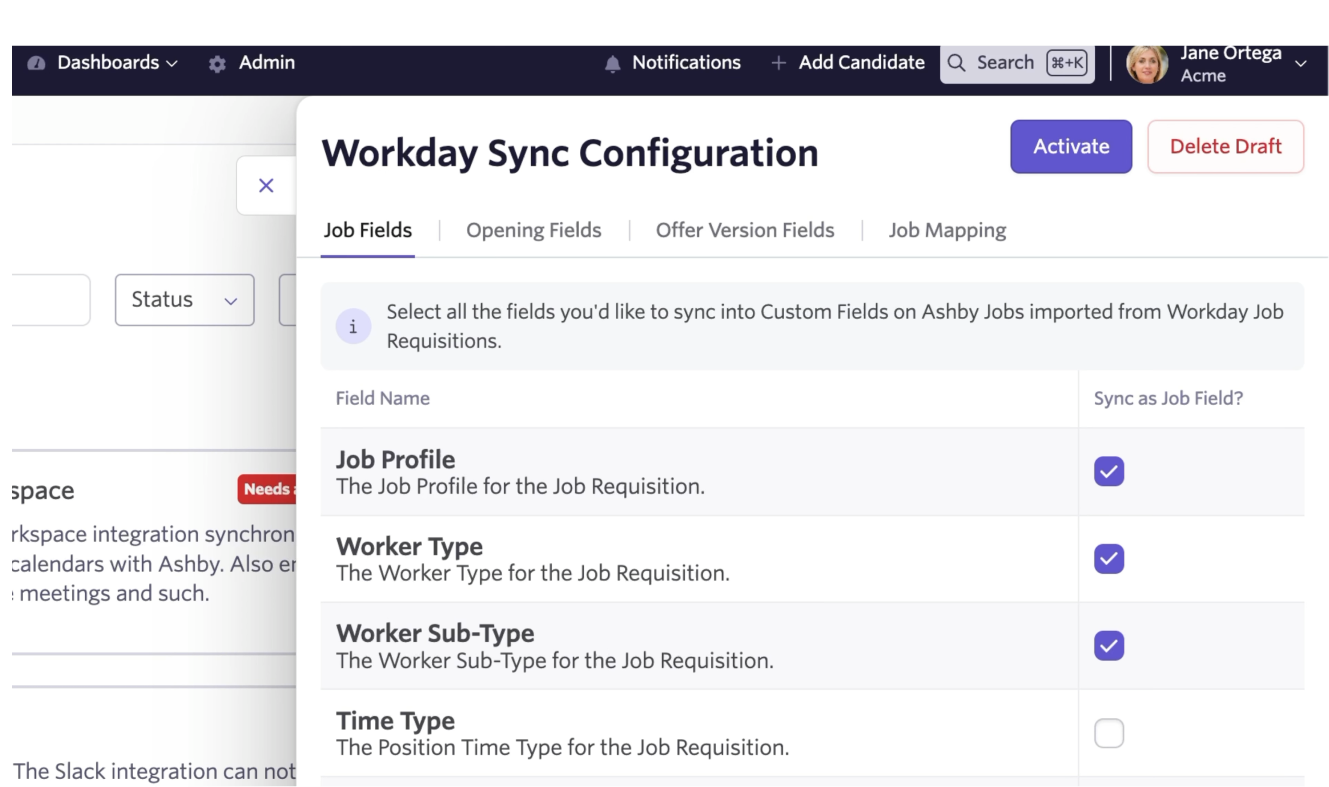Screen dimensions: 1329x787
Task: Switch to the Opening Fields tab
Action: (533, 230)
